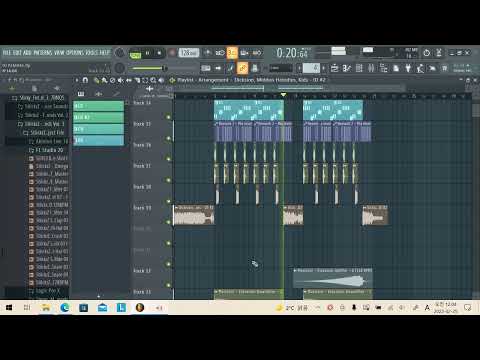Select the automation tab in picker panel
The height and width of the screenshot is (360, 480).
click(116, 94)
